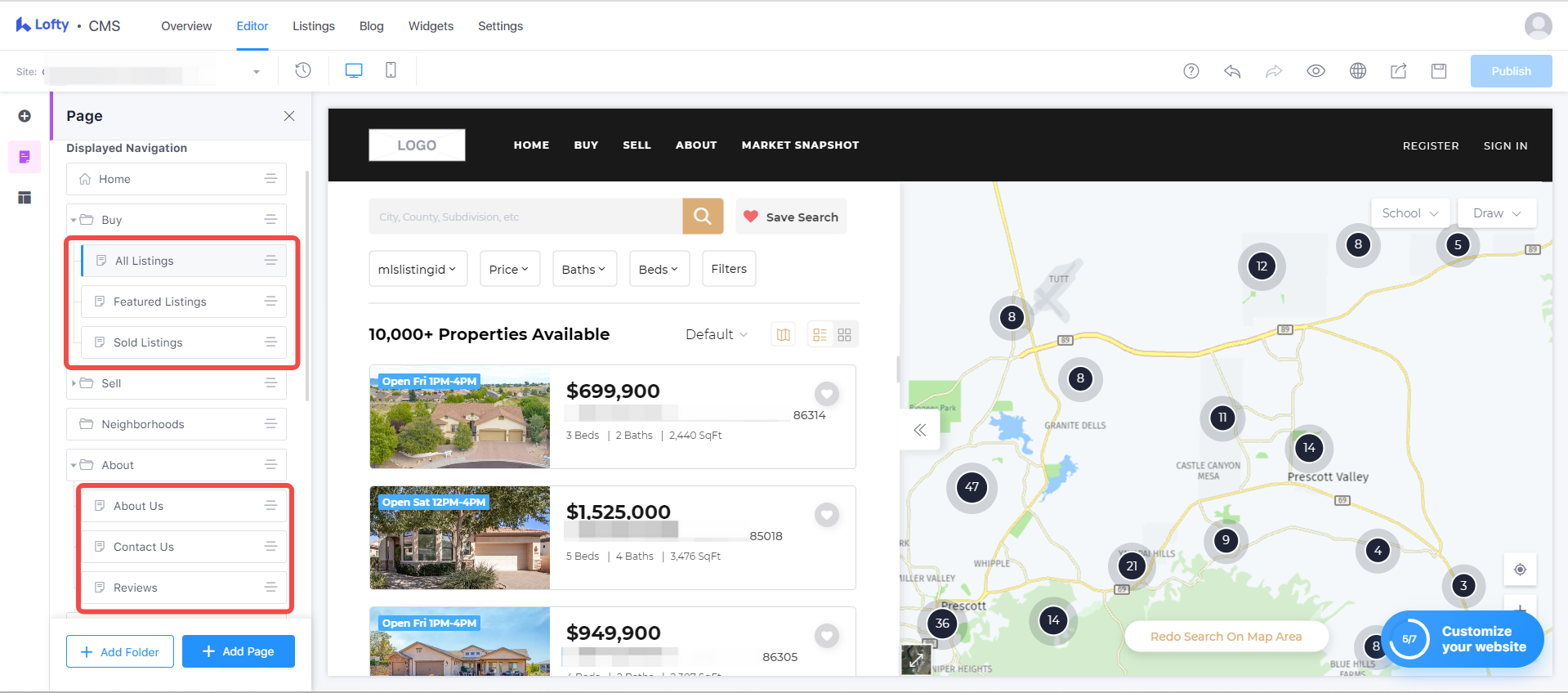
Task: Select the Sold Listings page
Action: click(x=184, y=342)
